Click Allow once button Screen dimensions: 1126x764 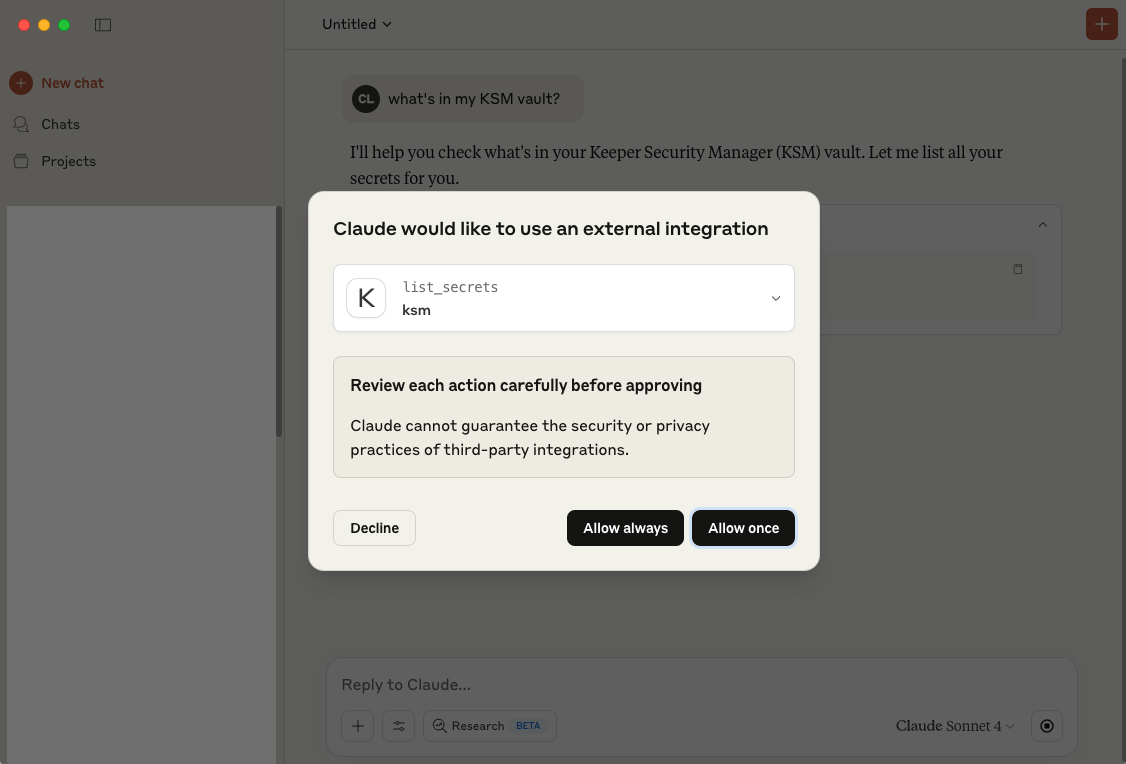[x=743, y=528]
